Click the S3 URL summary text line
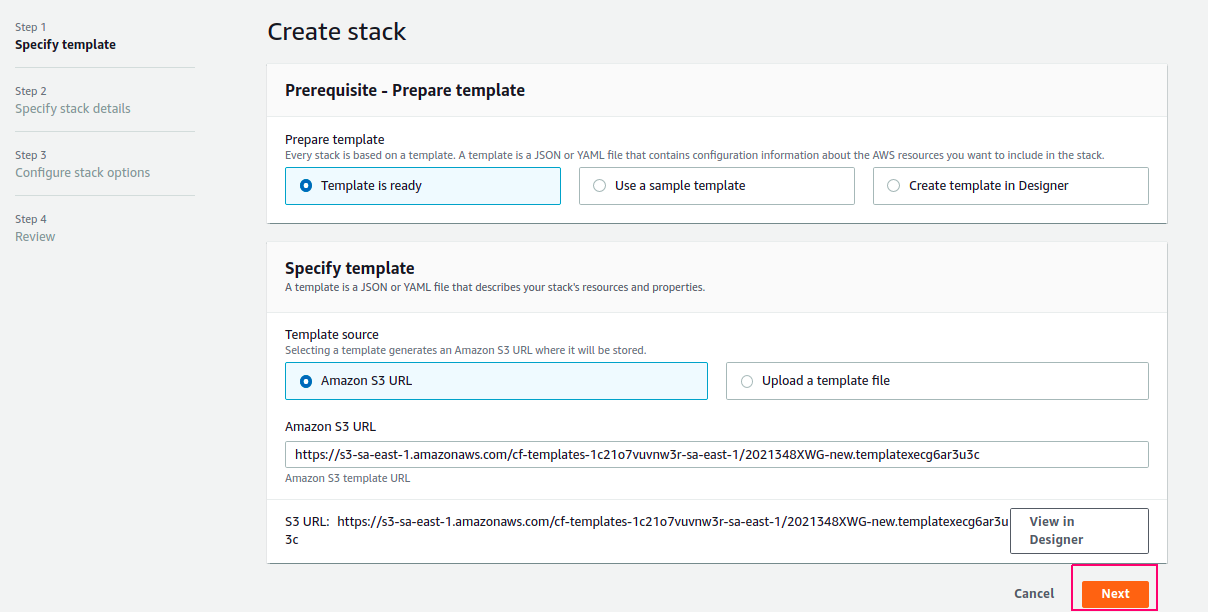The image size is (1208, 612). coord(646,530)
